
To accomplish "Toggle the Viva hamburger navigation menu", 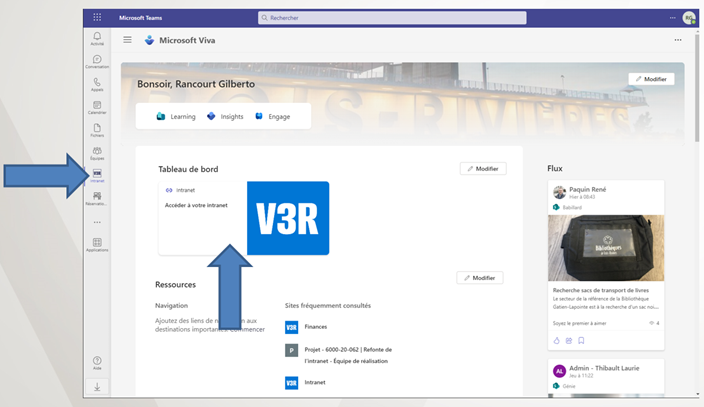I will pyautogui.click(x=128, y=40).
